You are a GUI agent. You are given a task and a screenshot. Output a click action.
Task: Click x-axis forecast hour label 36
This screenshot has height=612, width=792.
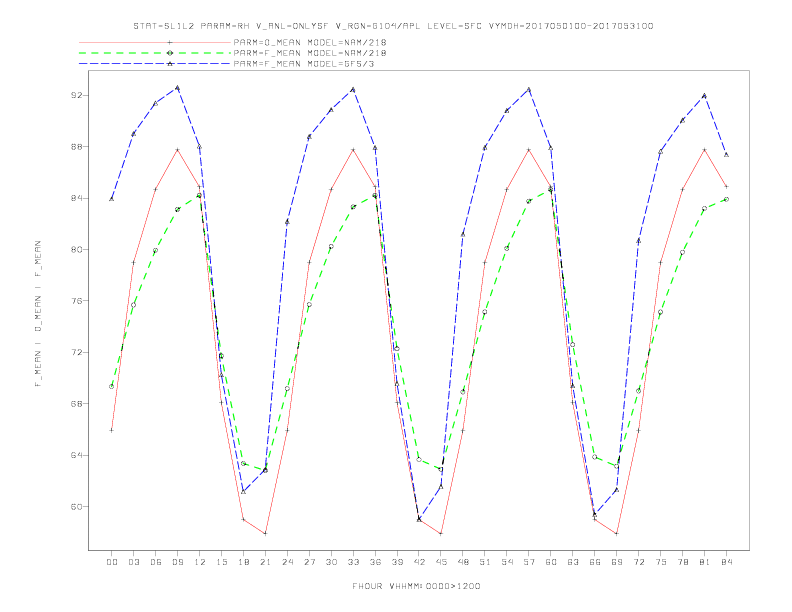tap(375, 562)
